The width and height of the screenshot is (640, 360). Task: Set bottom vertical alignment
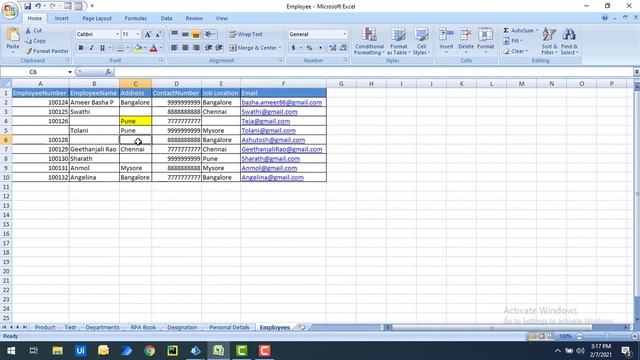point(196,34)
